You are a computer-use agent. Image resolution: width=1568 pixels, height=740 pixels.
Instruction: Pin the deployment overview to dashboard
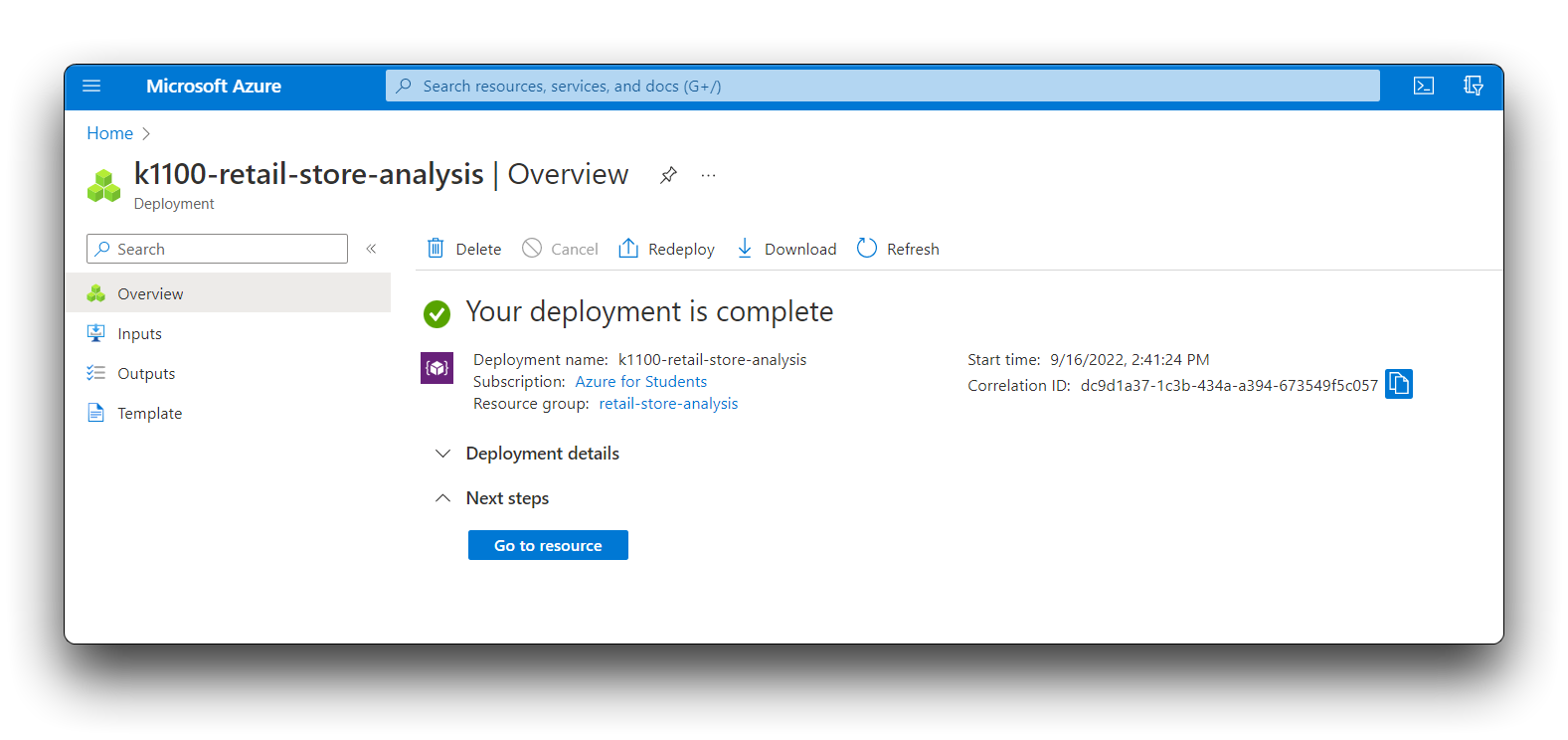coord(668,175)
